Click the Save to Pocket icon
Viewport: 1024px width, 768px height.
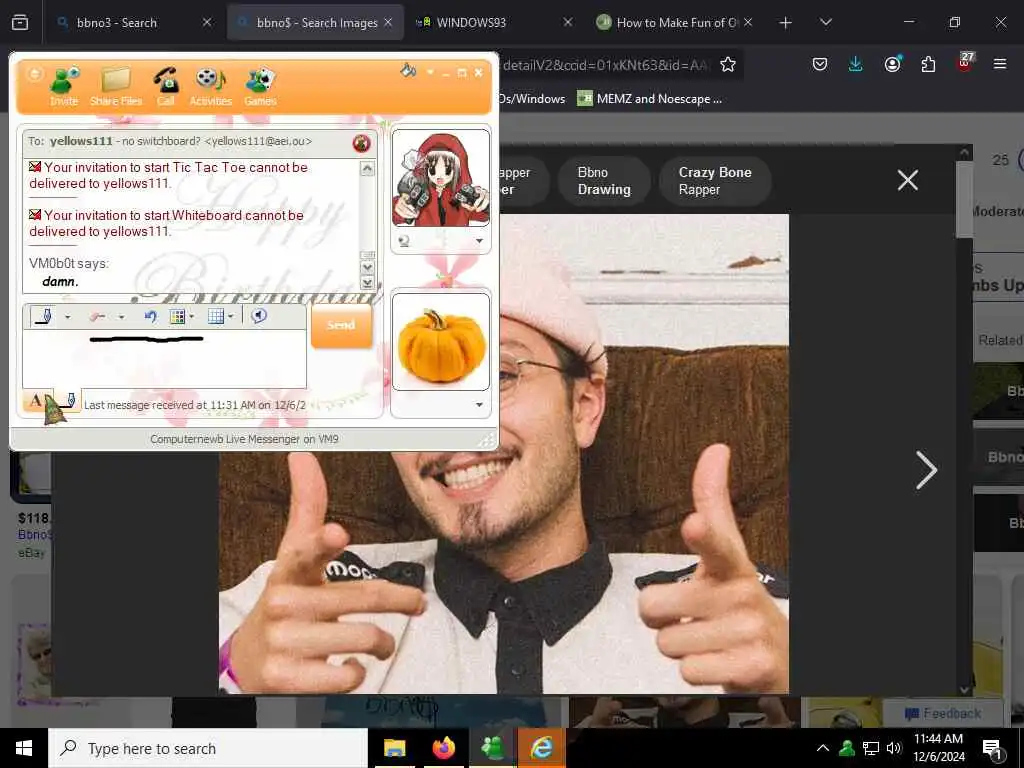tap(820, 64)
